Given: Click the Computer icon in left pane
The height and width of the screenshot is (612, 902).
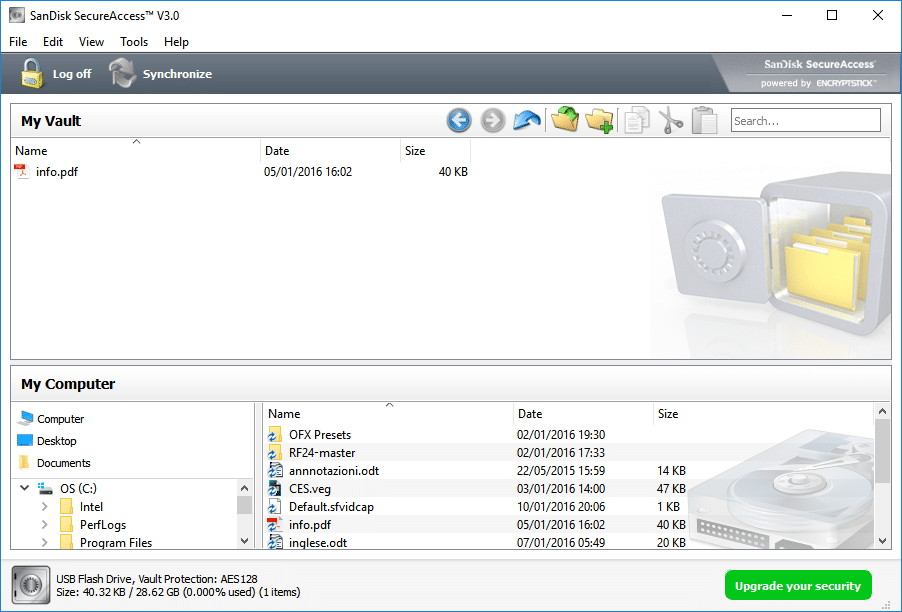Looking at the screenshot, I should 25,418.
